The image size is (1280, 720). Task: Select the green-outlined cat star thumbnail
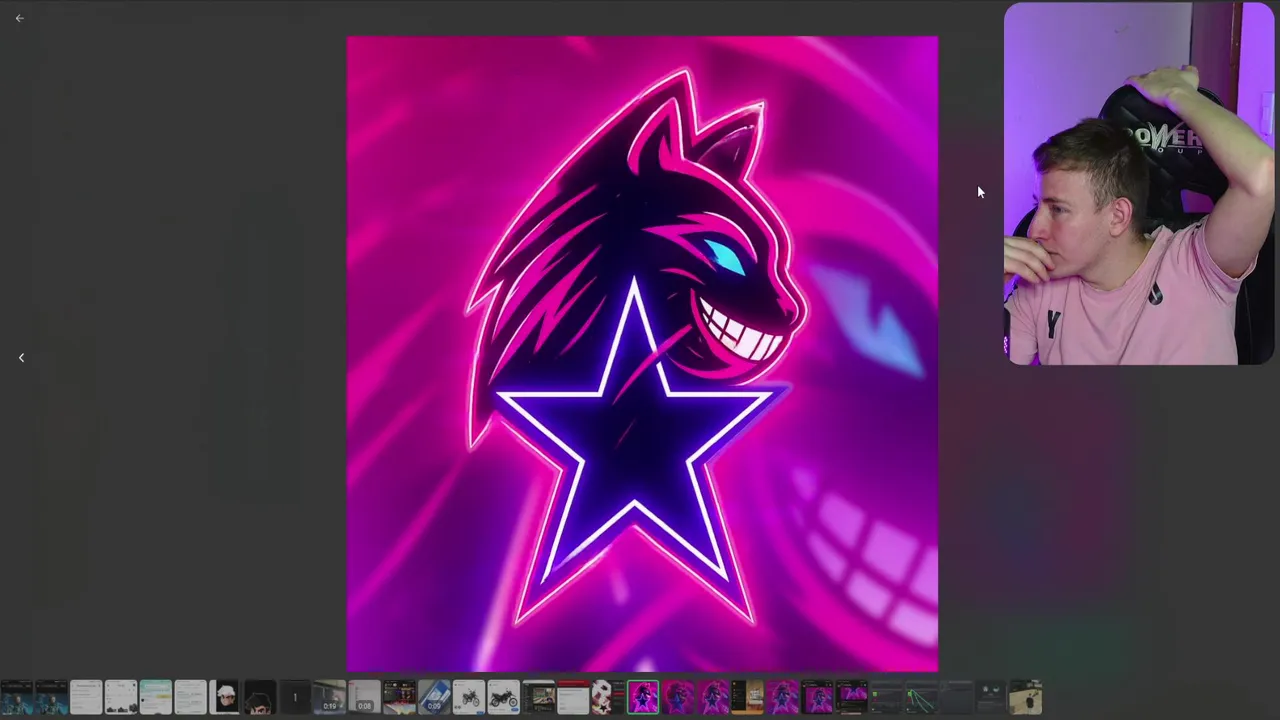(643, 697)
